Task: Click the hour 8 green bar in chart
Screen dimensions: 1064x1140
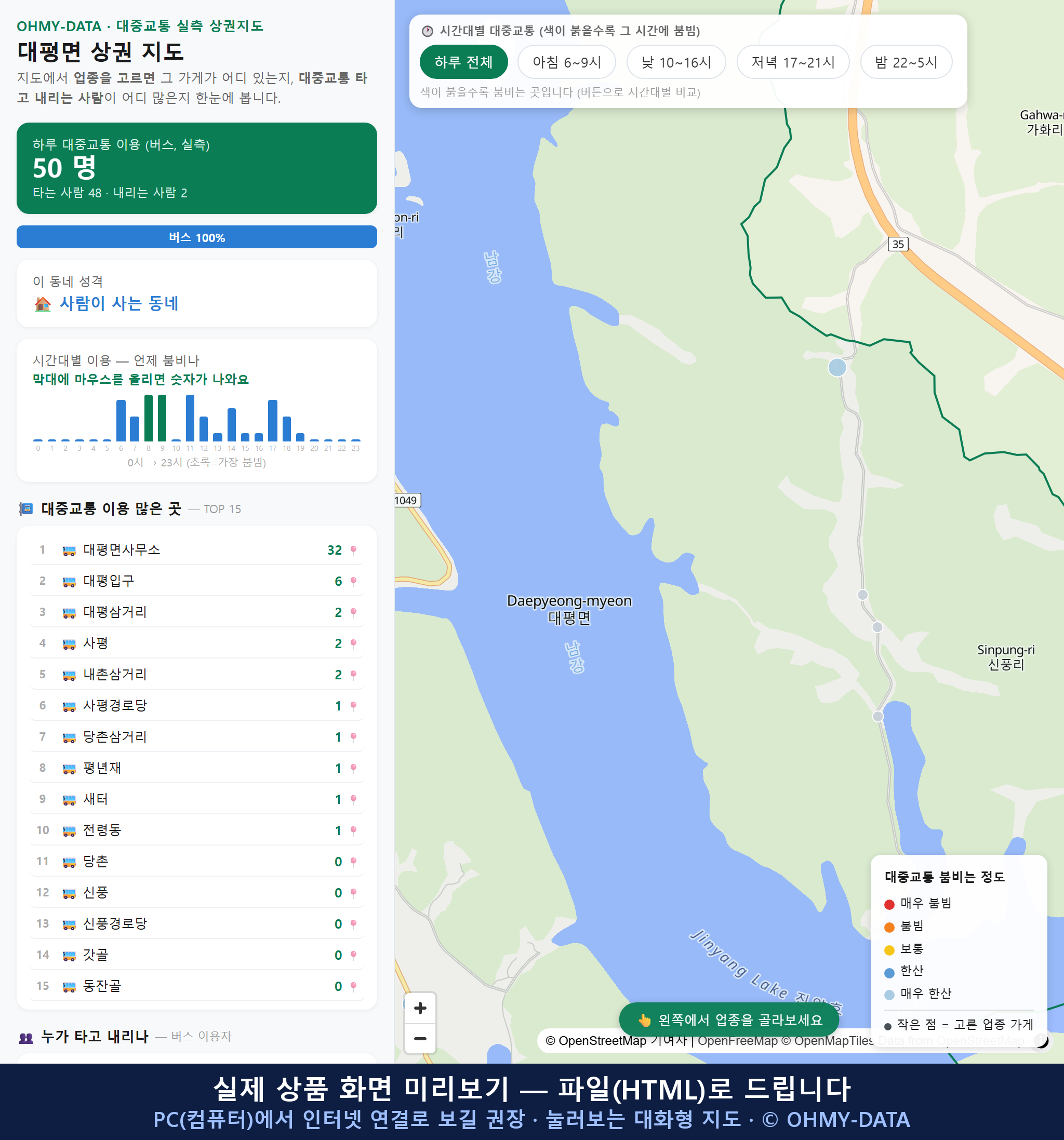Action: tap(149, 418)
